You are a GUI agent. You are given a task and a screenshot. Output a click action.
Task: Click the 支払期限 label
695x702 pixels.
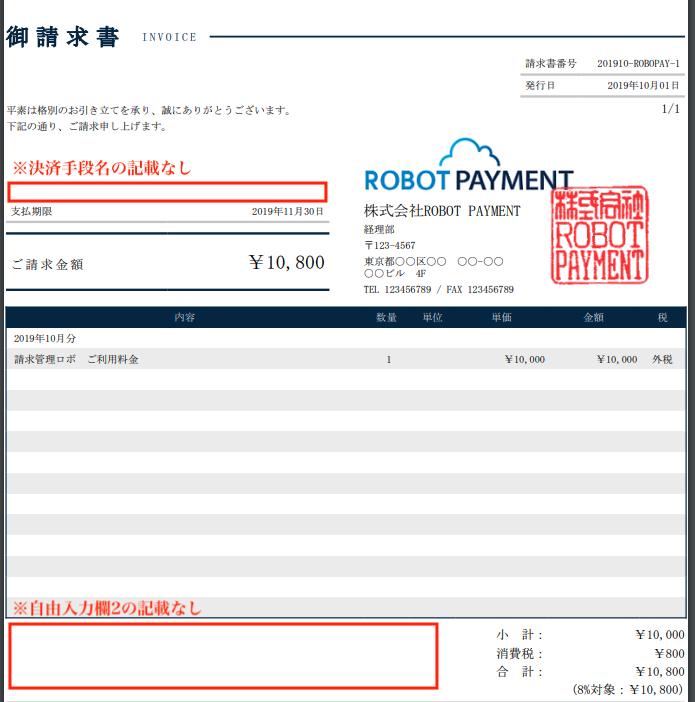click(x=31, y=211)
